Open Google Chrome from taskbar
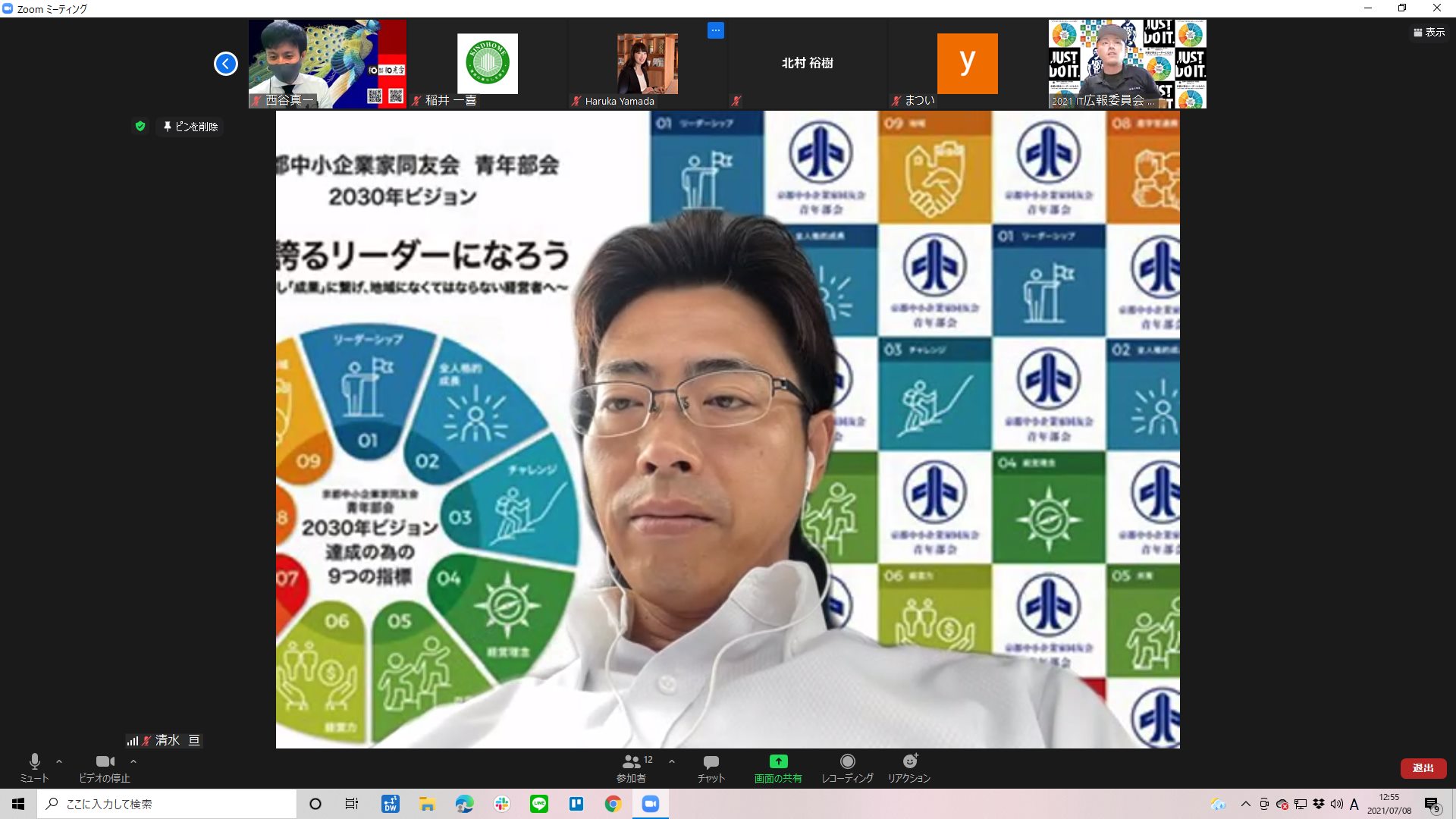This screenshot has height=819, width=1456. 613,804
